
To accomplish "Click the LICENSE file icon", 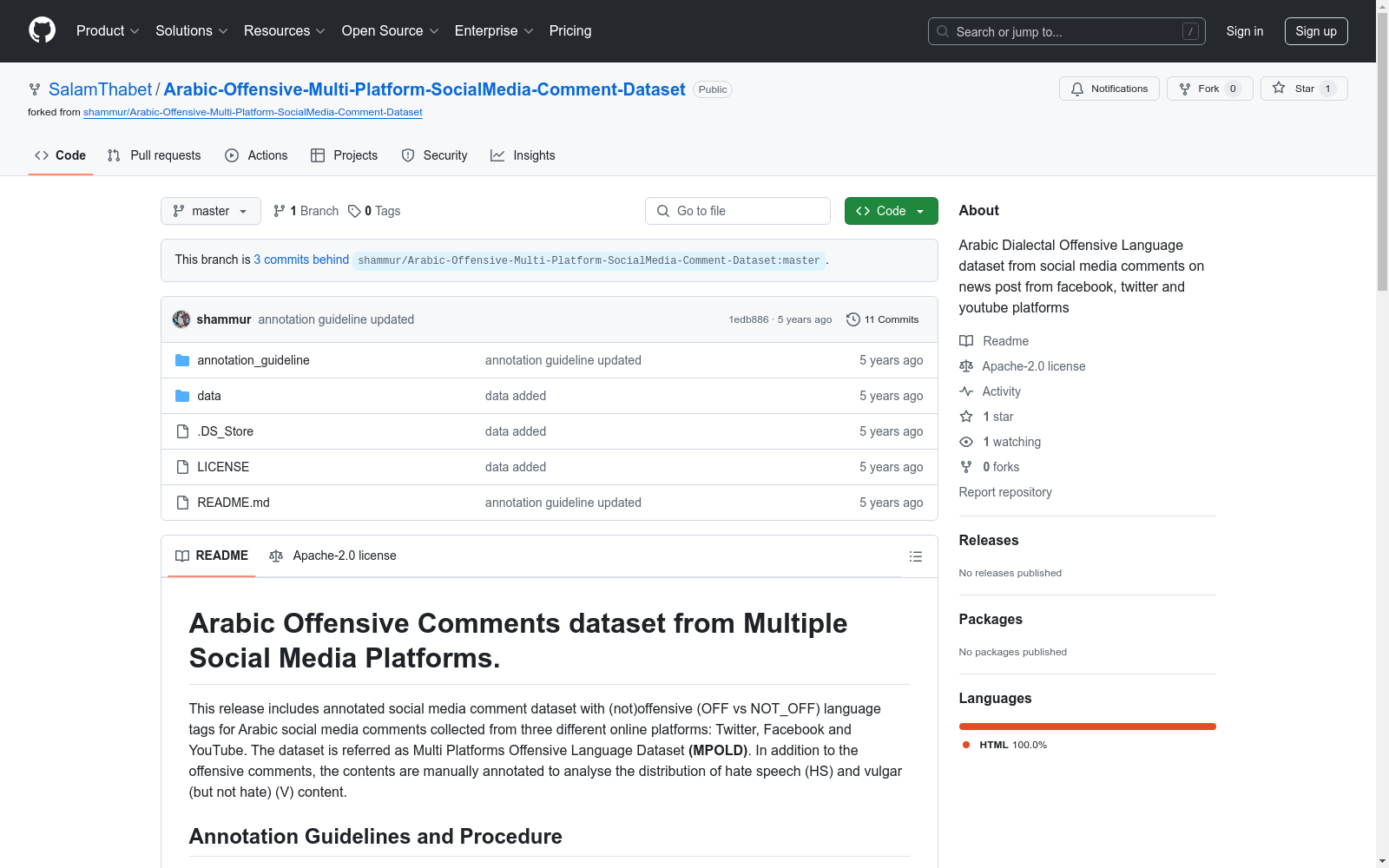I will pos(182,467).
